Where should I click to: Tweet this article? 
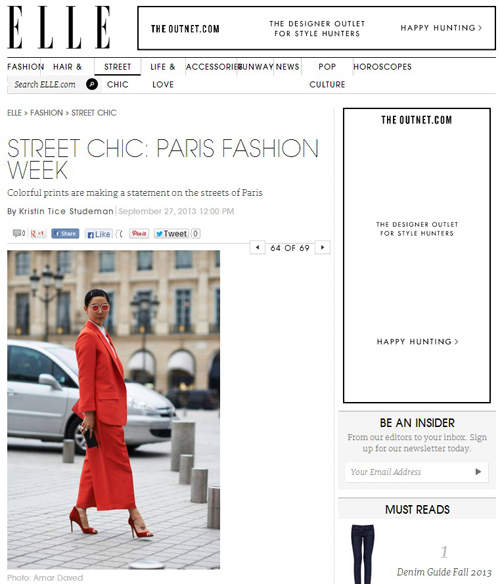pos(171,234)
